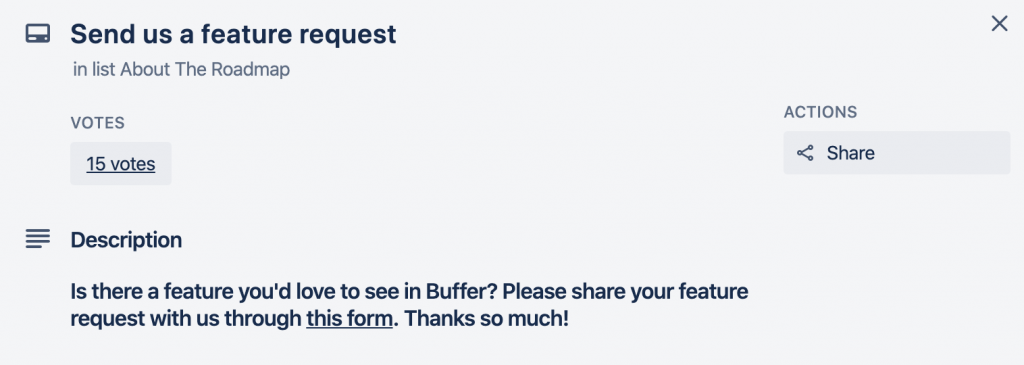
Task: Click the "About The Roadmap" list name
Action: coord(205,70)
